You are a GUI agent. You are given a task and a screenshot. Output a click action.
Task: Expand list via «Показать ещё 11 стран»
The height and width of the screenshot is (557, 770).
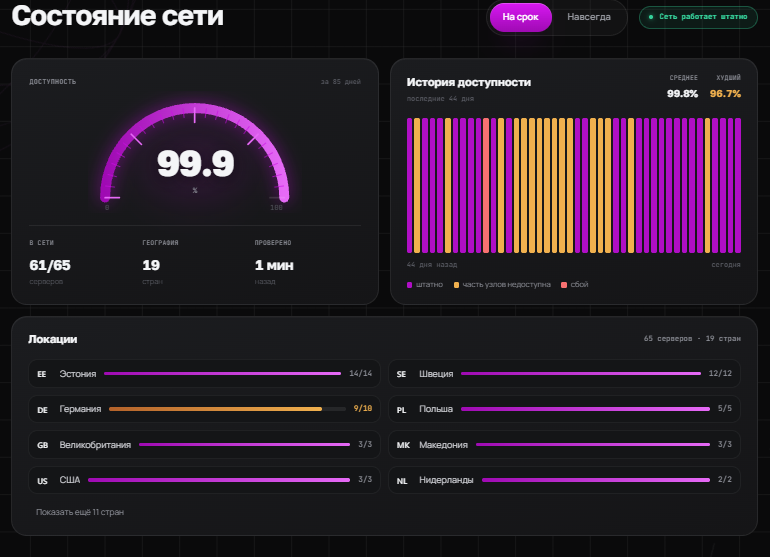coord(80,512)
